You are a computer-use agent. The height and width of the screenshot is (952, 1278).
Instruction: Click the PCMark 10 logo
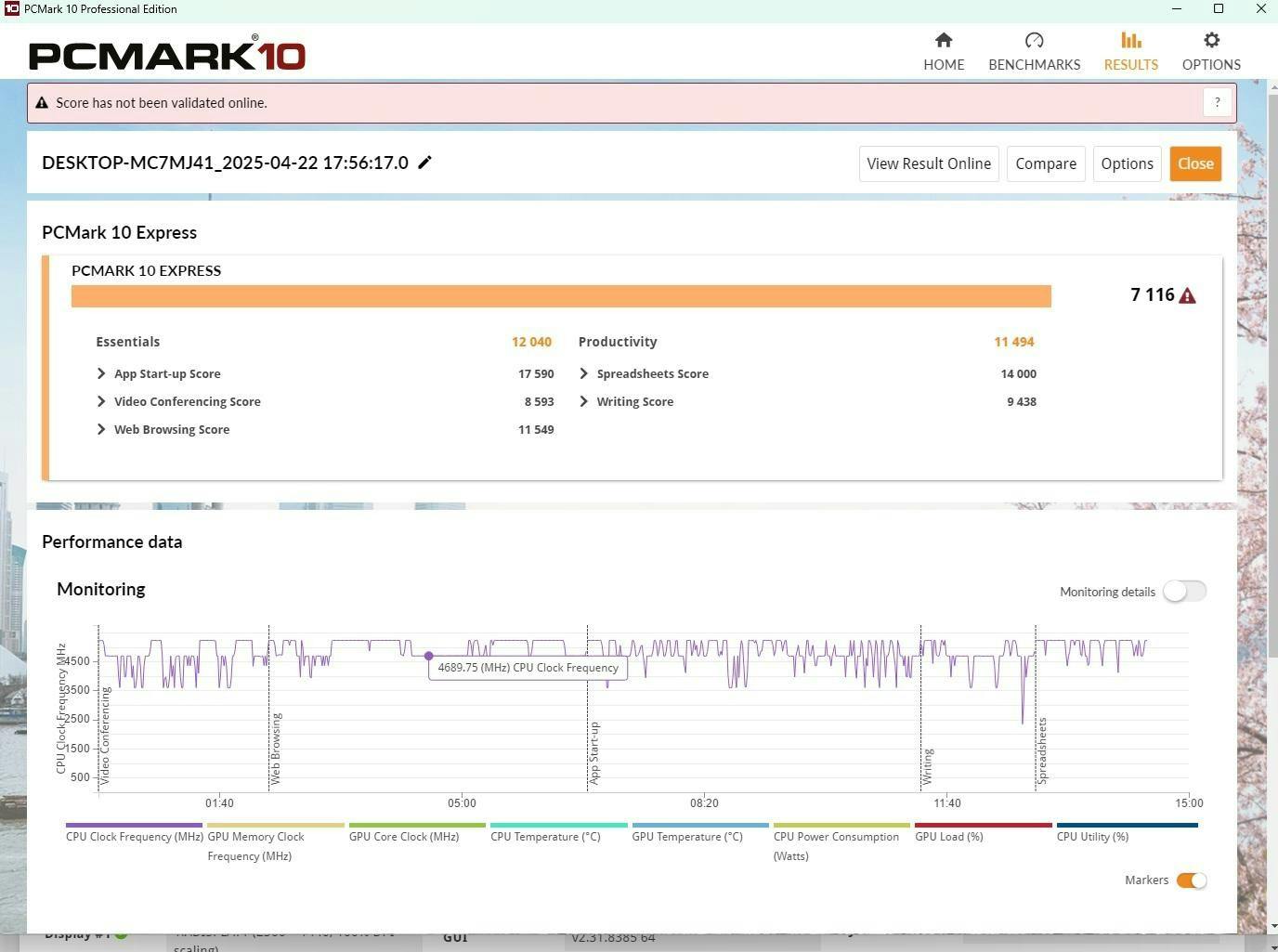click(167, 54)
